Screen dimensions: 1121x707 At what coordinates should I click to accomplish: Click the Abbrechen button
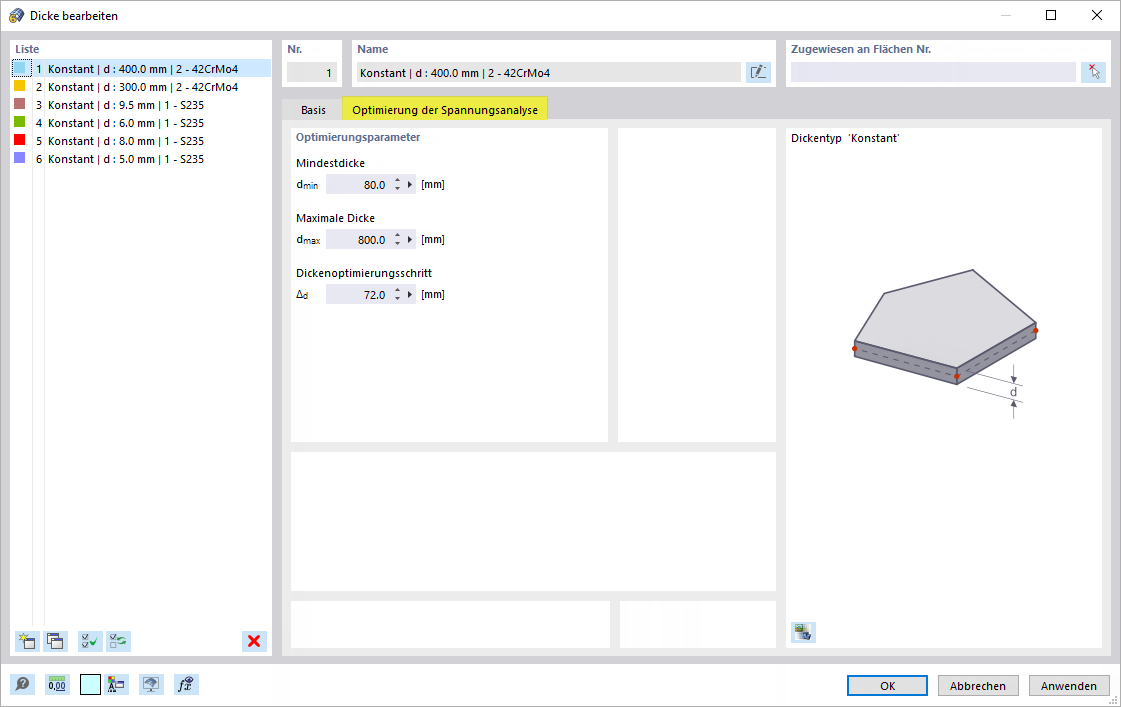tap(978, 686)
